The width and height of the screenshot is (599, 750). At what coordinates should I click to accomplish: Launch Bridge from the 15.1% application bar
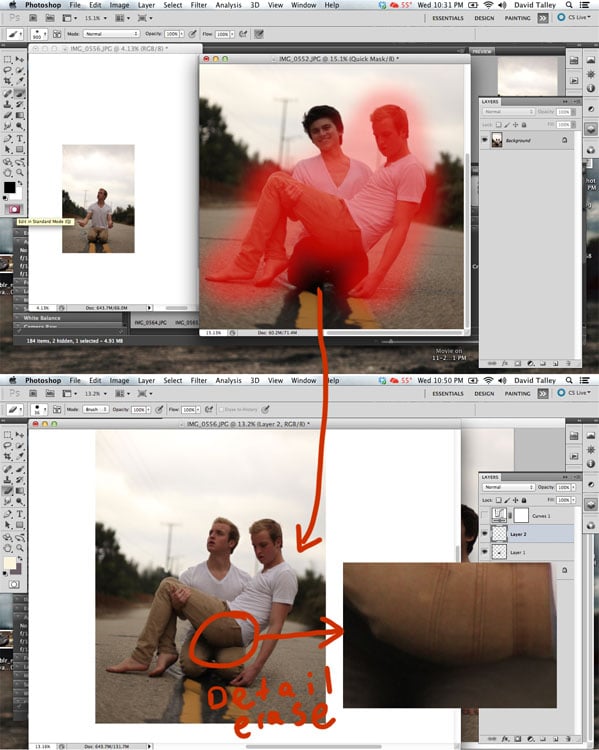33,18
